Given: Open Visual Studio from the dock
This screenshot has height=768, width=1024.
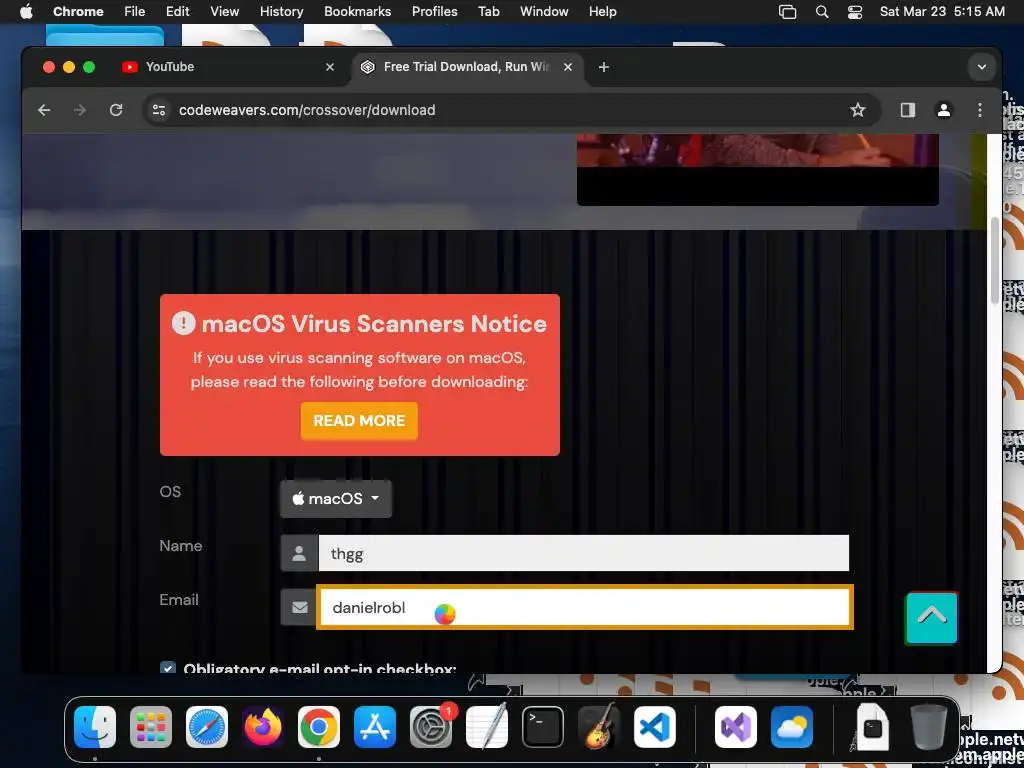Looking at the screenshot, I should (x=736, y=727).
